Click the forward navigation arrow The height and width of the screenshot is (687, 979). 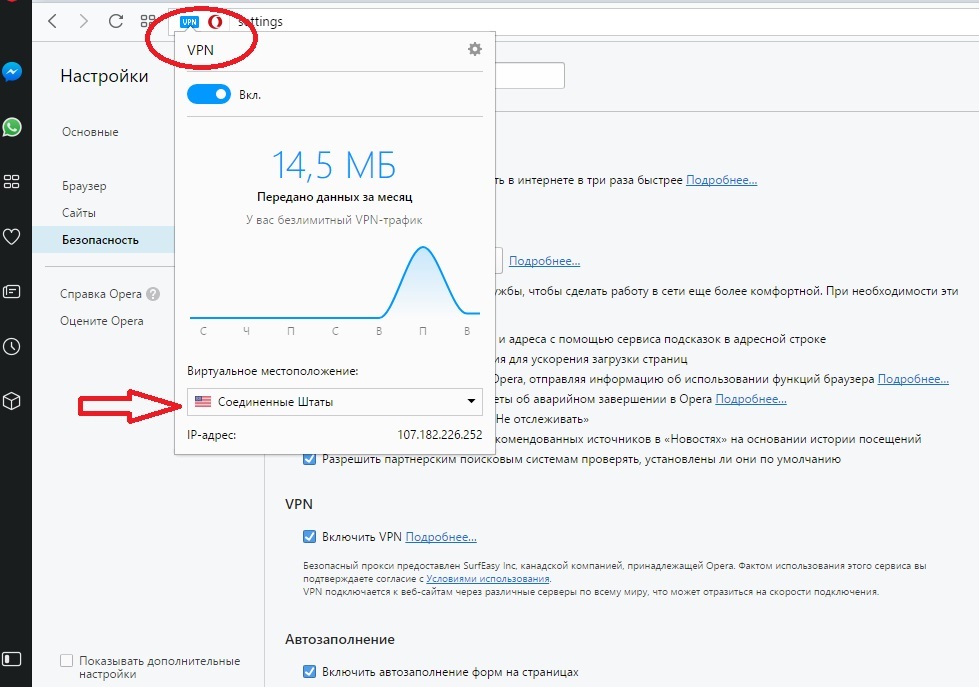click(x=84, y=21)
